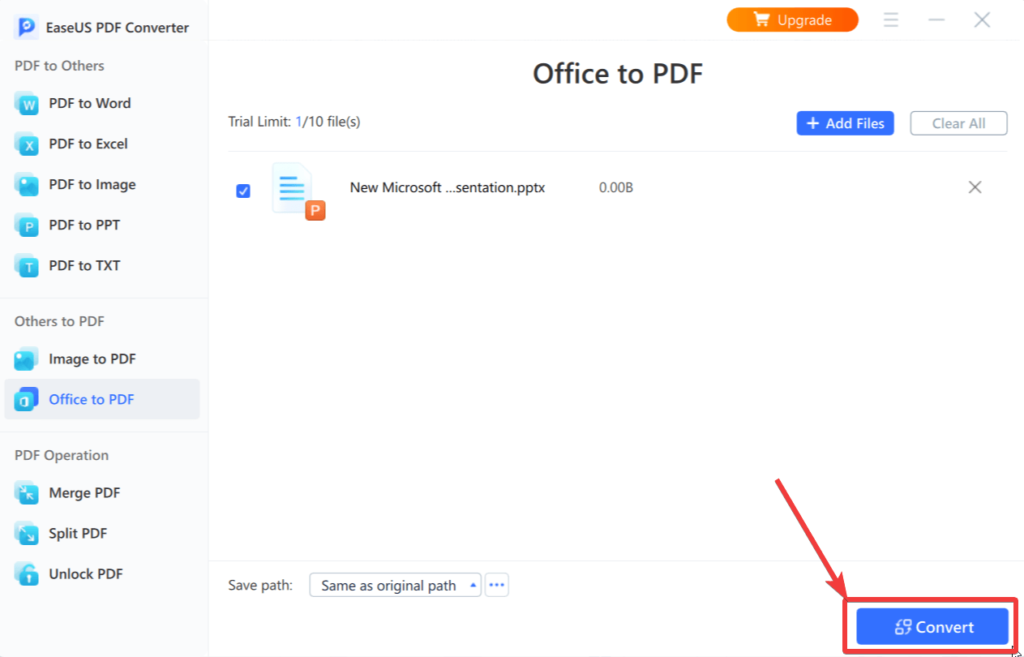This screenshot has width=1024, height=657.
Task: Click the Unlock PDF icon
Action: pos(26,573)
